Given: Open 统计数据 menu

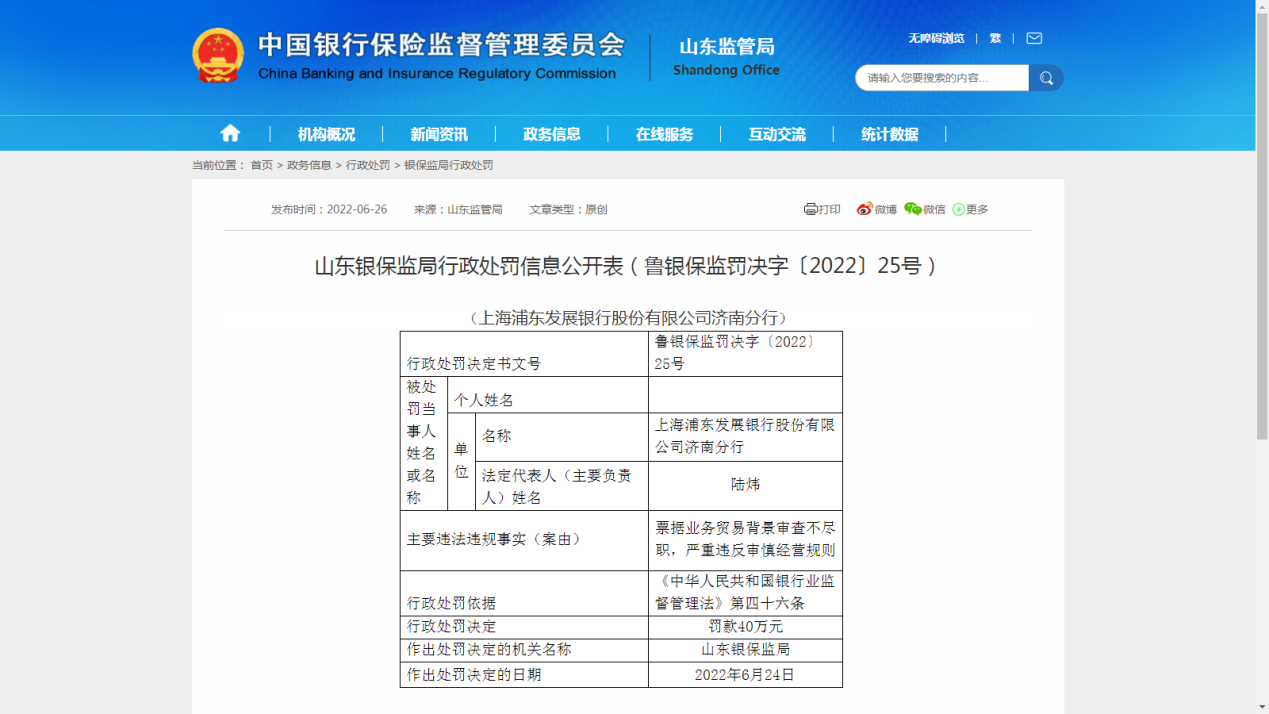Looking at the screenshot, I should pyautogui.click(x=889, y=134).
